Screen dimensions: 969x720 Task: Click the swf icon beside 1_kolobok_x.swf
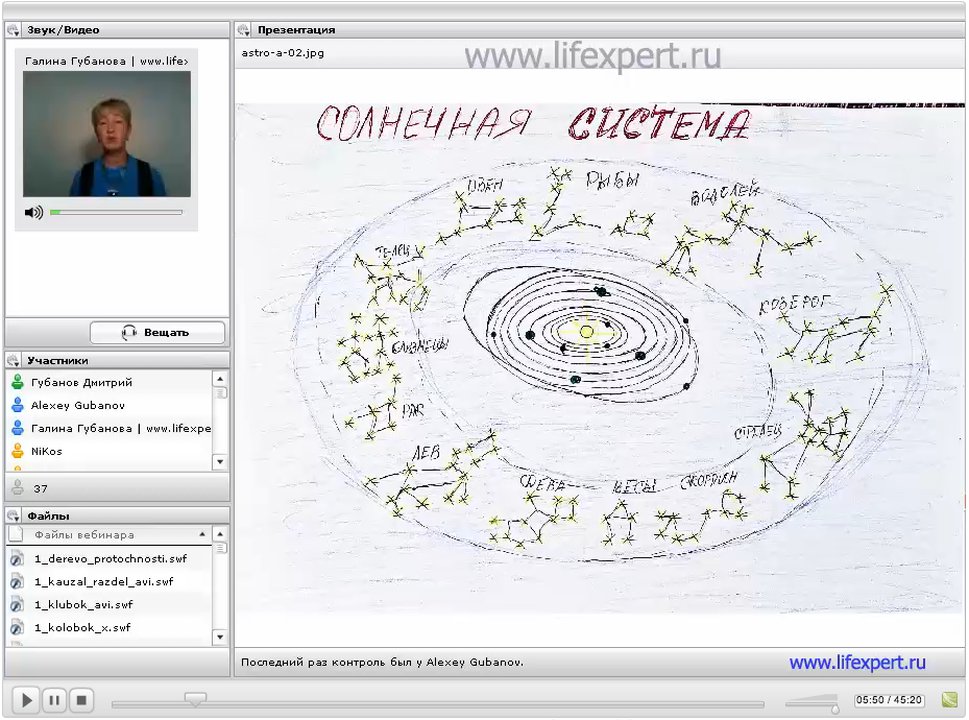click(17, 628)
